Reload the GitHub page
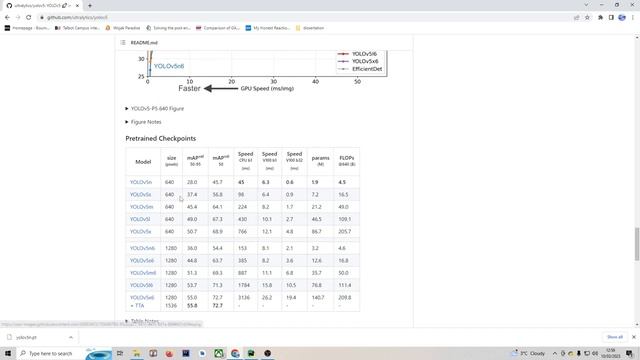This screenshot has width=640, height=360. [29, 18]
